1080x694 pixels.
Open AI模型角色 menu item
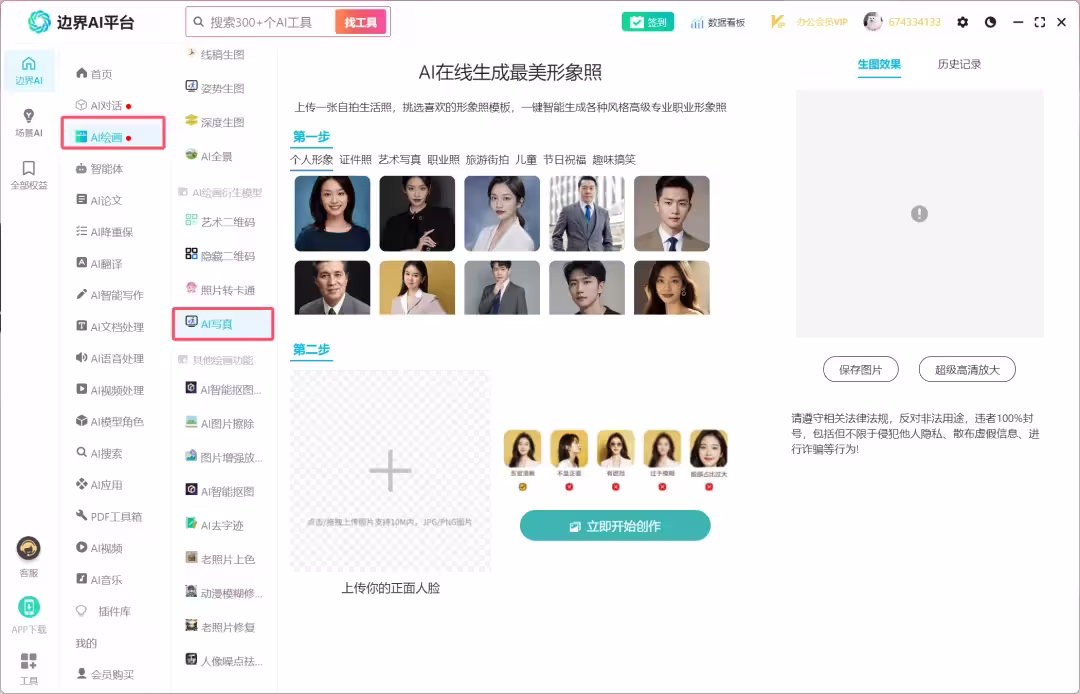click(110, 421)
